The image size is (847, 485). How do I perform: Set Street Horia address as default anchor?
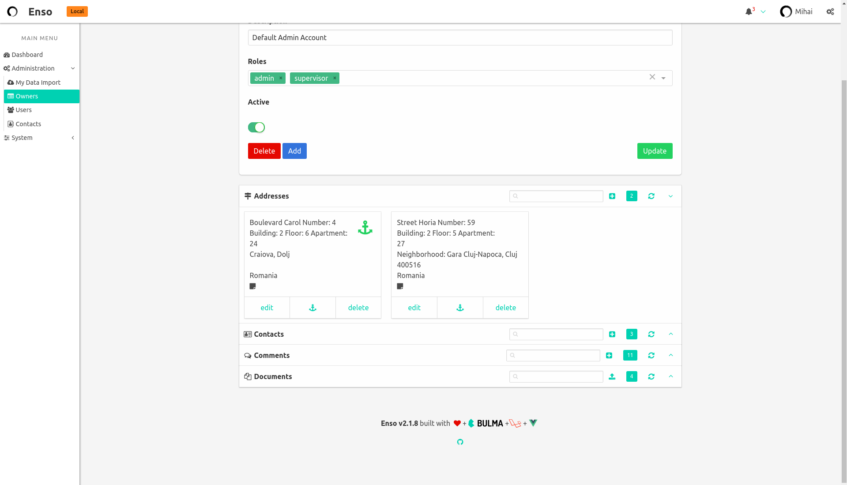(460, 307)
